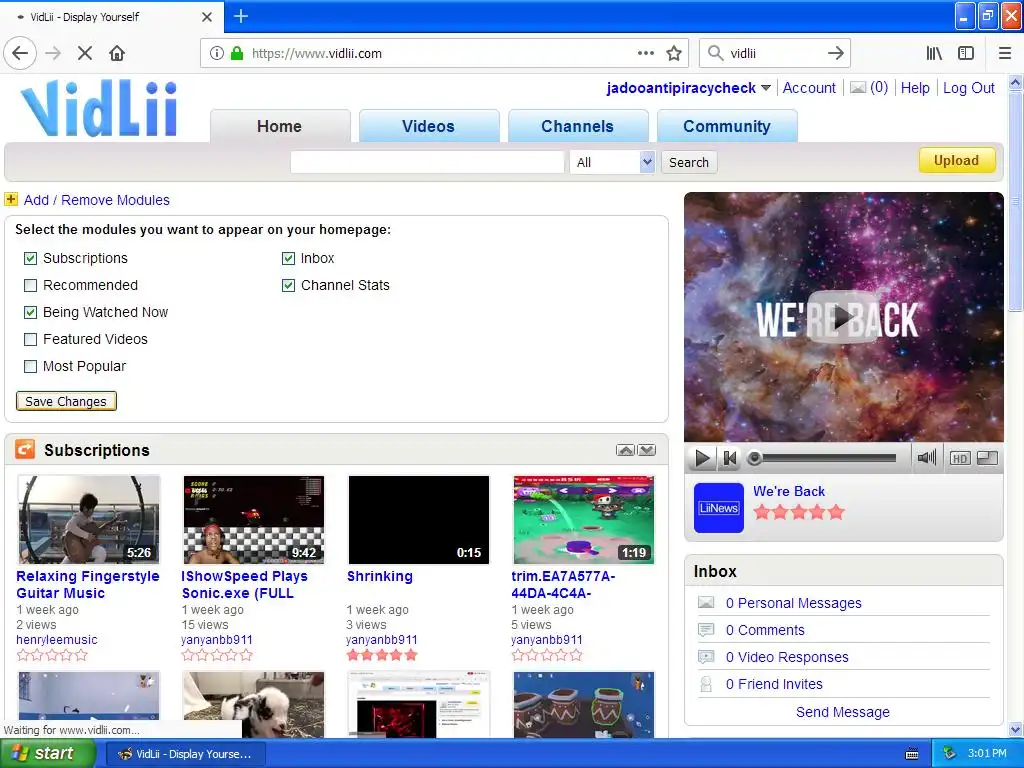Viewport: 1024px width, 768px height.
Task: Toggle the sidebar view icon
Action: click(x=966, y=53)
